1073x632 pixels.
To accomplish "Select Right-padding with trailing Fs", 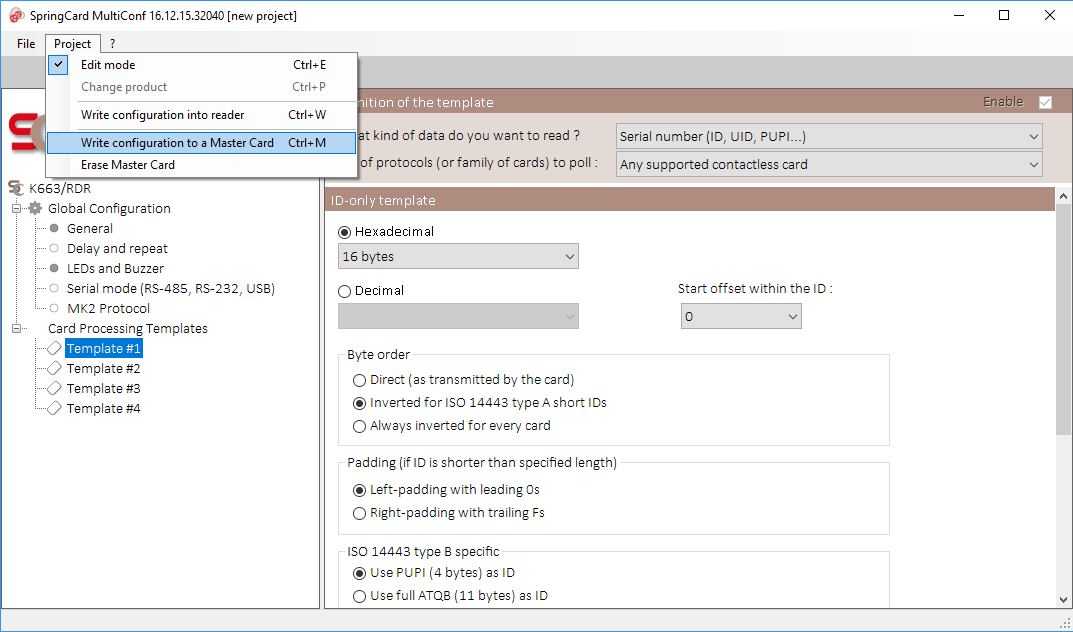I will tap(359, 513).
